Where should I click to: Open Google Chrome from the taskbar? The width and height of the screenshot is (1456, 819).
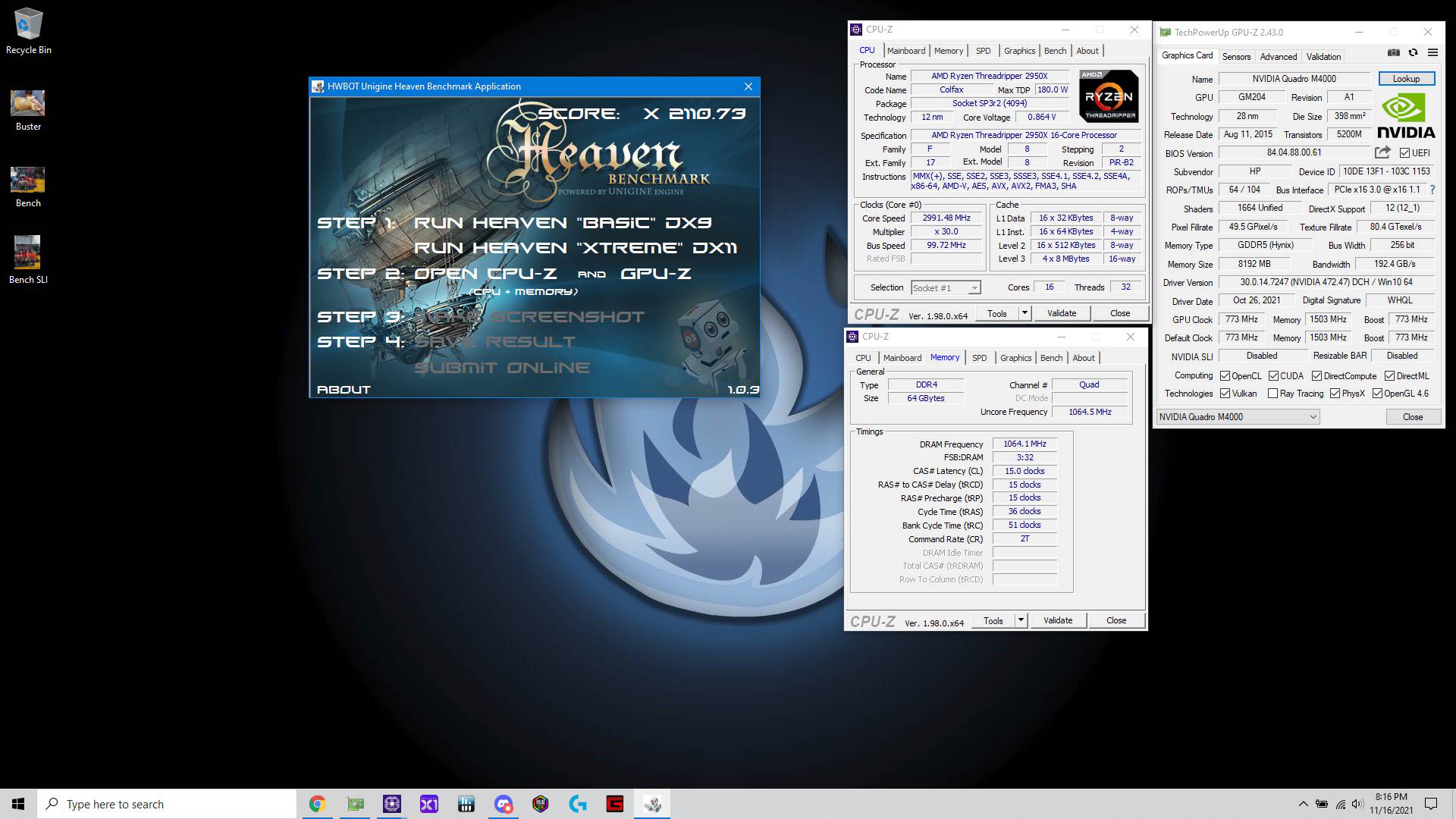(x=317, y=804)
